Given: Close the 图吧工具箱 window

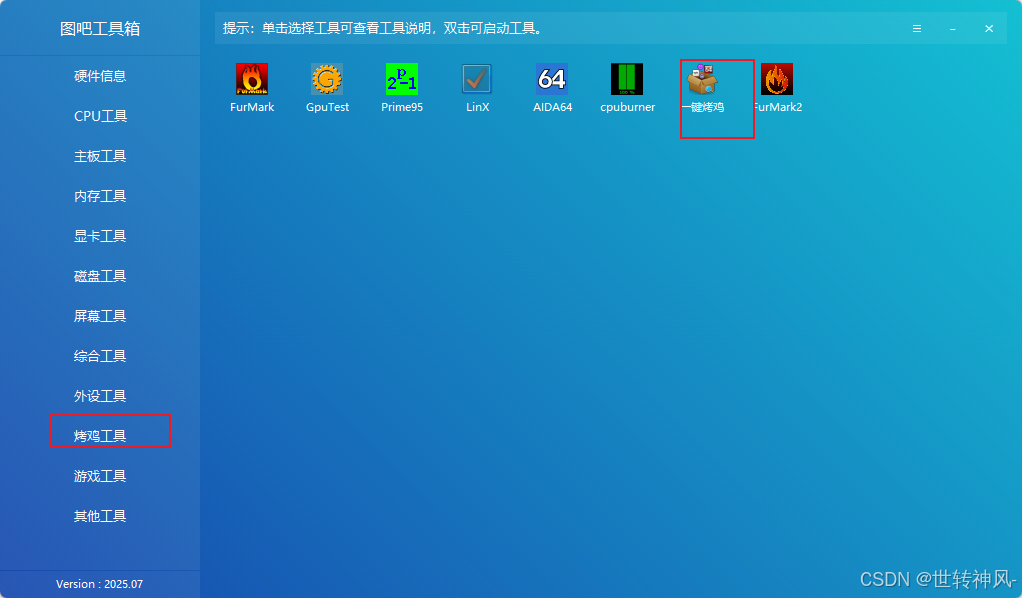Looking at the screenshot, I should click(989, 29).
